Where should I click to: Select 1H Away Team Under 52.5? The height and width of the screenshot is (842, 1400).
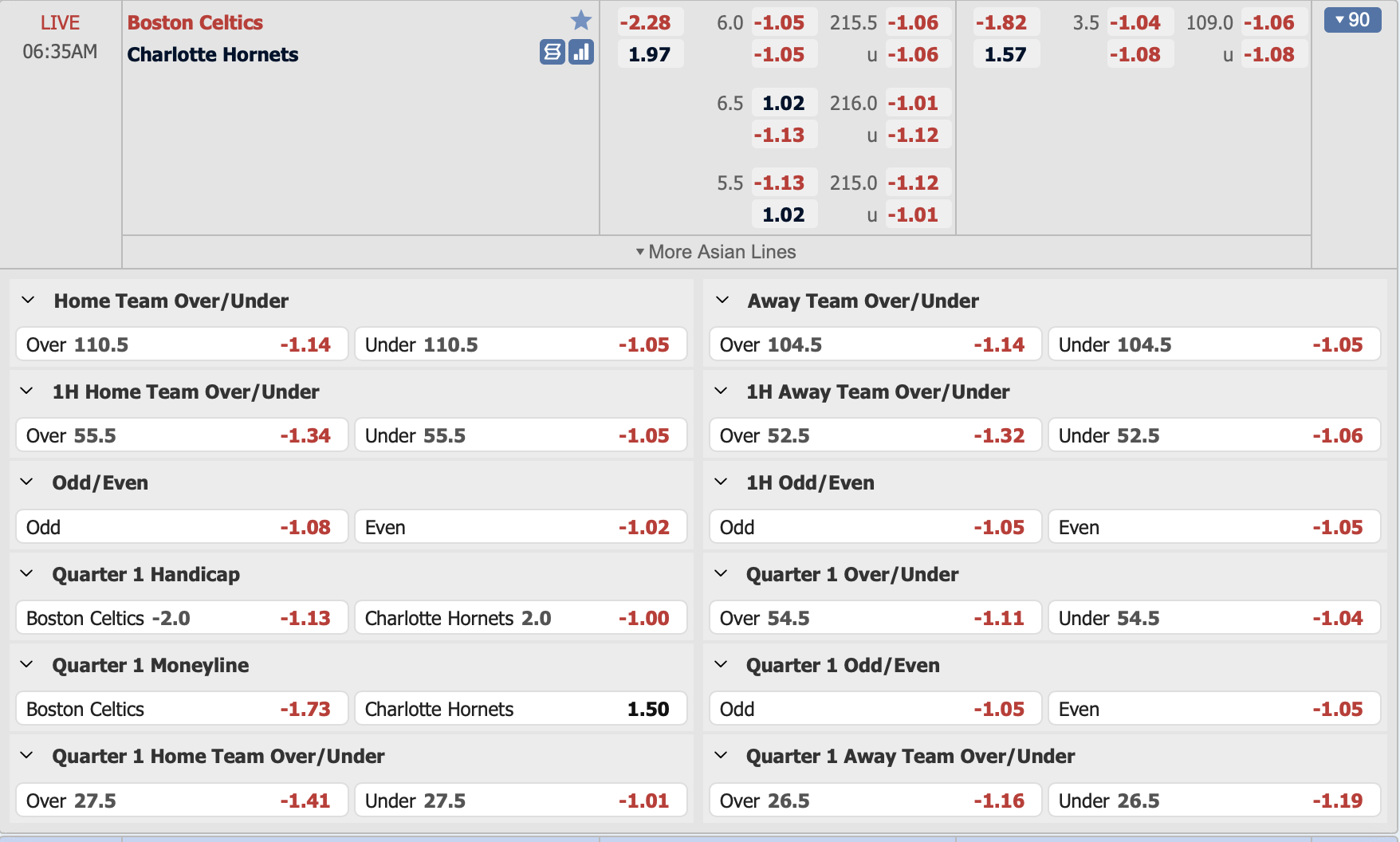coord(1214,435)
